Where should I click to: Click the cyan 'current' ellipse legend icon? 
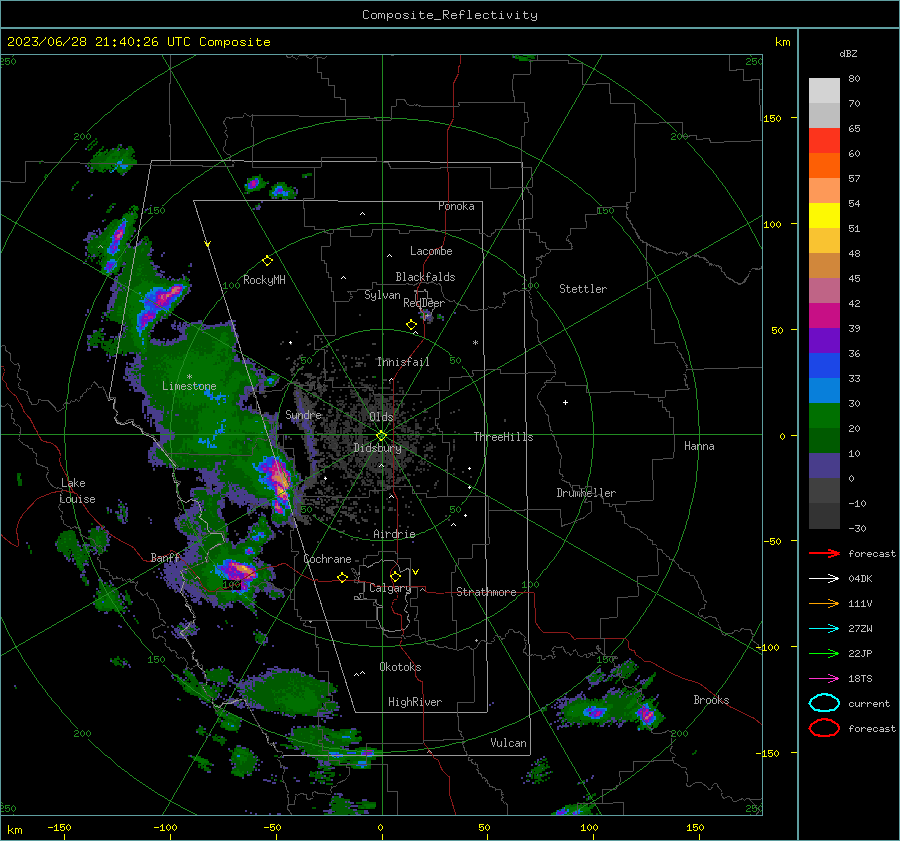coord(824,703)
